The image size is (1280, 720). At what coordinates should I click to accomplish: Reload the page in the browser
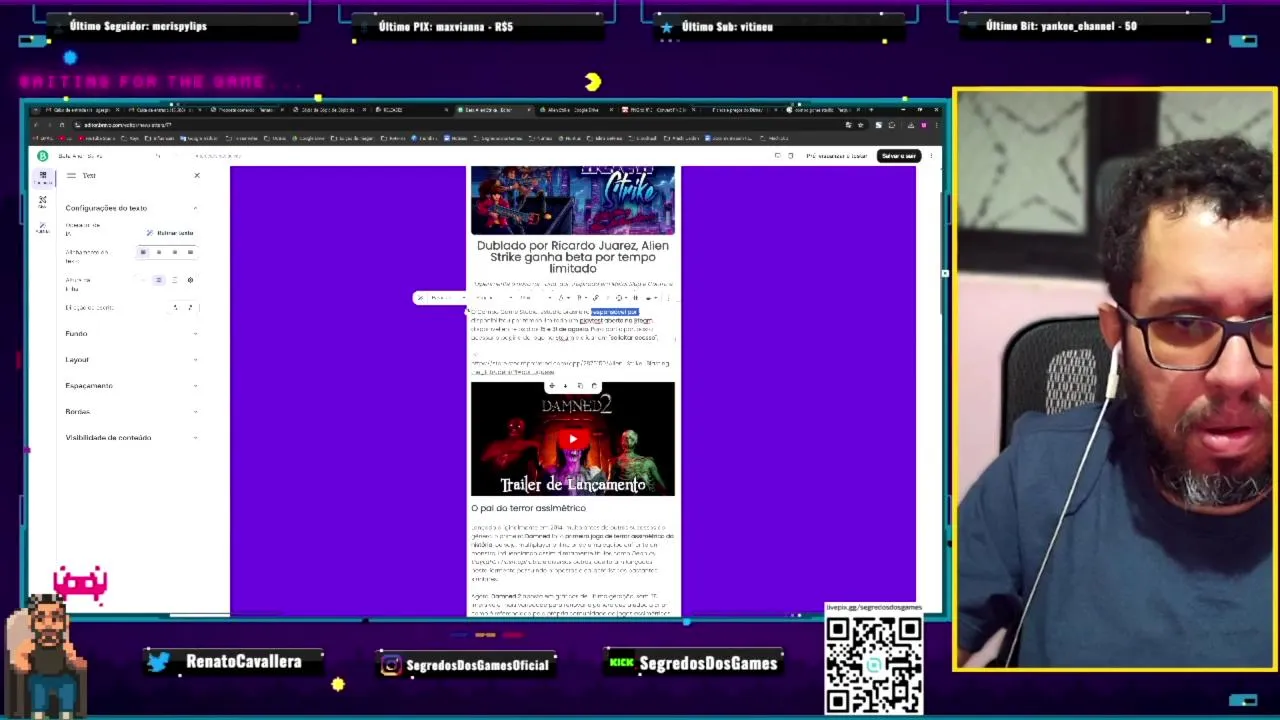pyautogui.click(x=62, y=125)
